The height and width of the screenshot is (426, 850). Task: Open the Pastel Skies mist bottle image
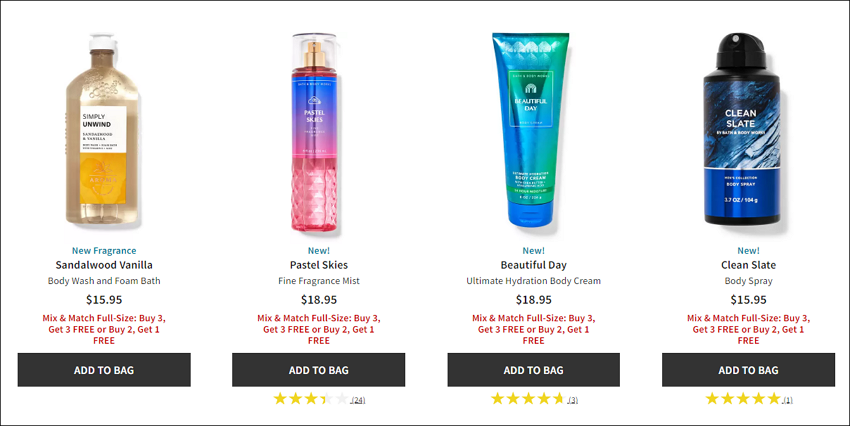pyautogui.click(x=315, y=133)
